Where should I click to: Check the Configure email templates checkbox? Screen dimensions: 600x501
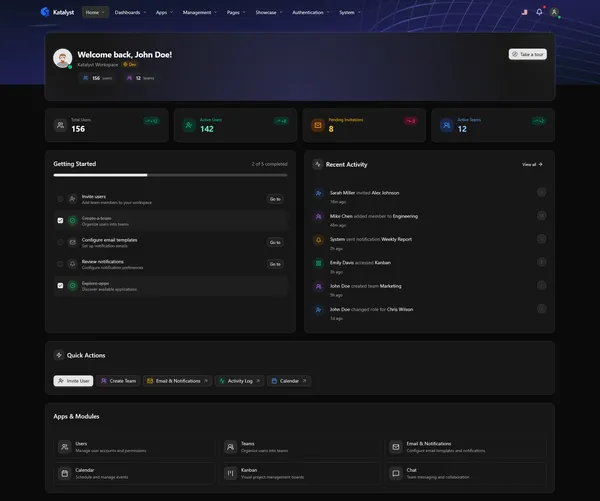click(60, 242)
